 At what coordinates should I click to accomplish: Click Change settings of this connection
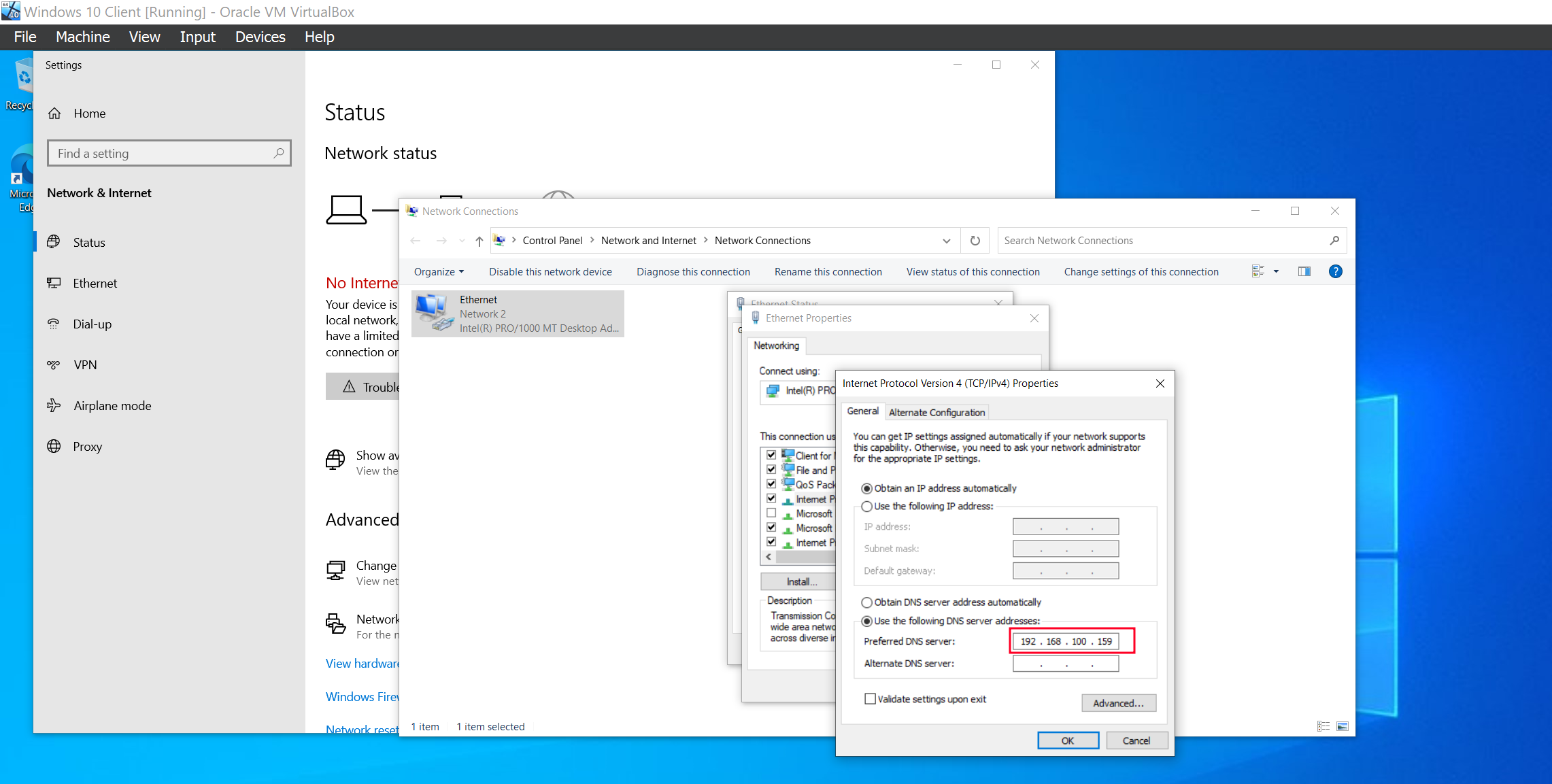[x=1141, y=272]
